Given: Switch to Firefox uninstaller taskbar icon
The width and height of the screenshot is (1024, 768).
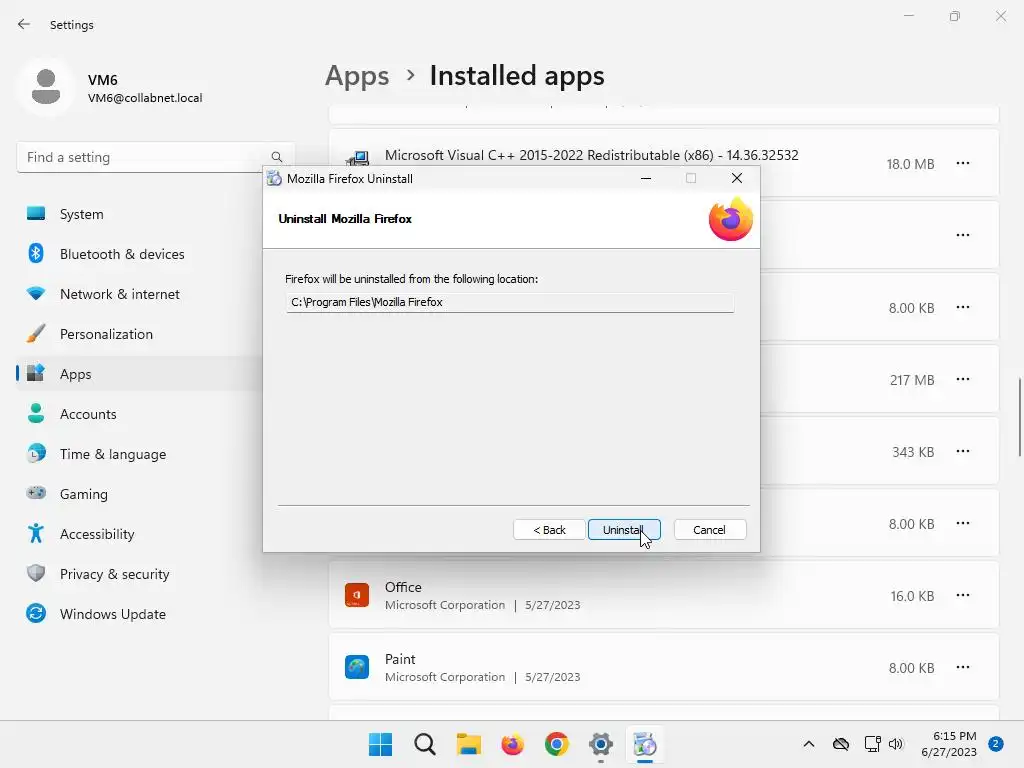Looking at the screenshot, I should click(645, 744).
